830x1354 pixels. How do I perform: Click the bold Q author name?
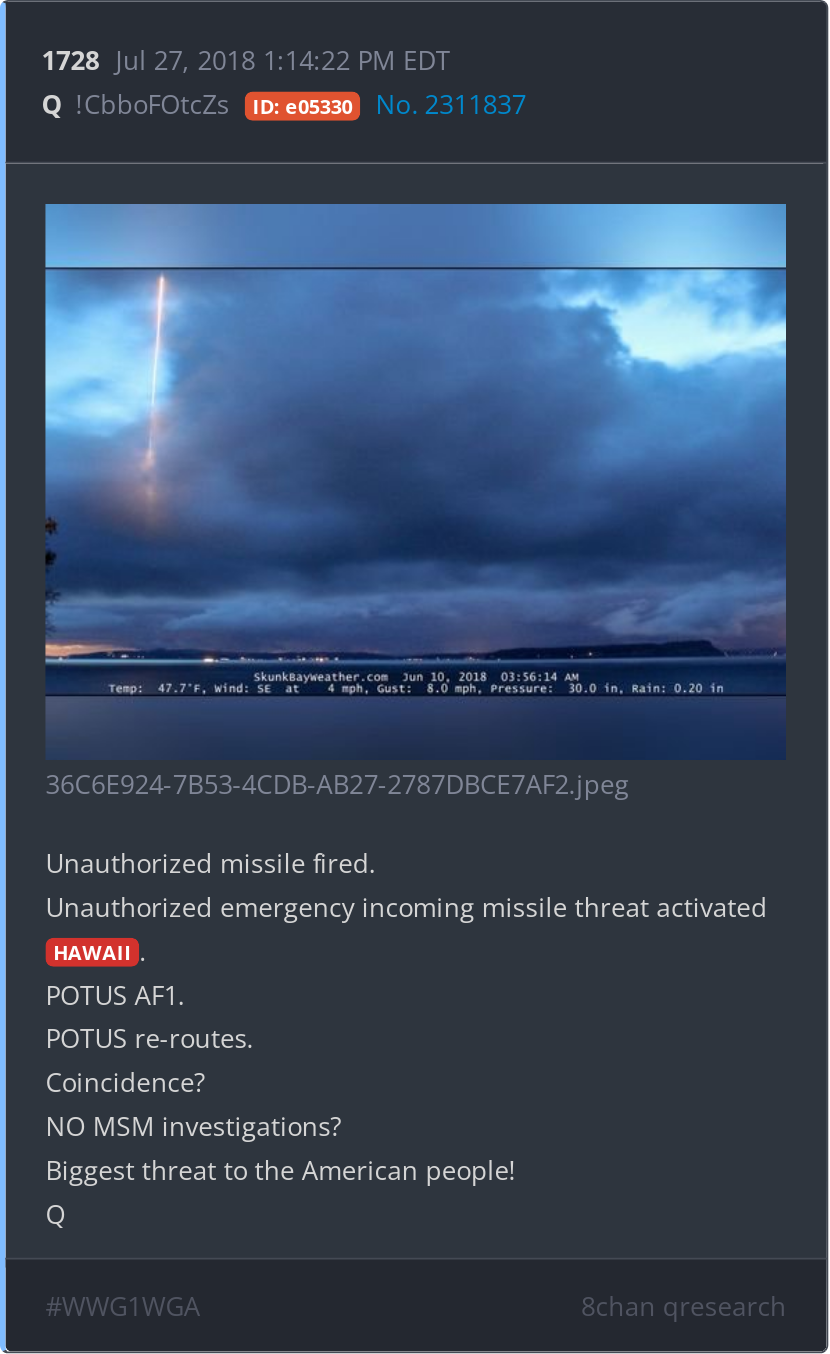52,105
